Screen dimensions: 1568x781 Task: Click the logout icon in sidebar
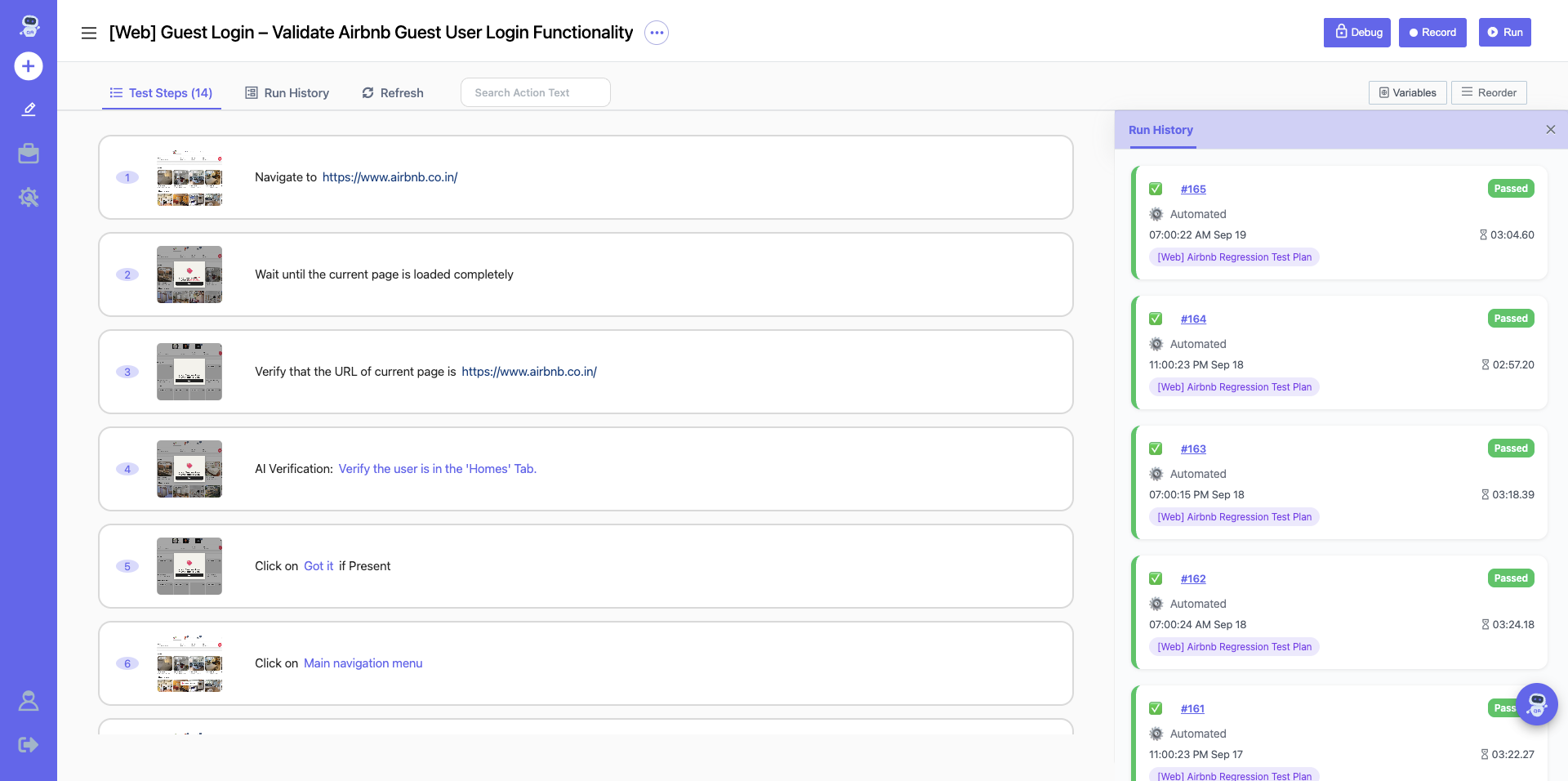click(x=29, y=744)
